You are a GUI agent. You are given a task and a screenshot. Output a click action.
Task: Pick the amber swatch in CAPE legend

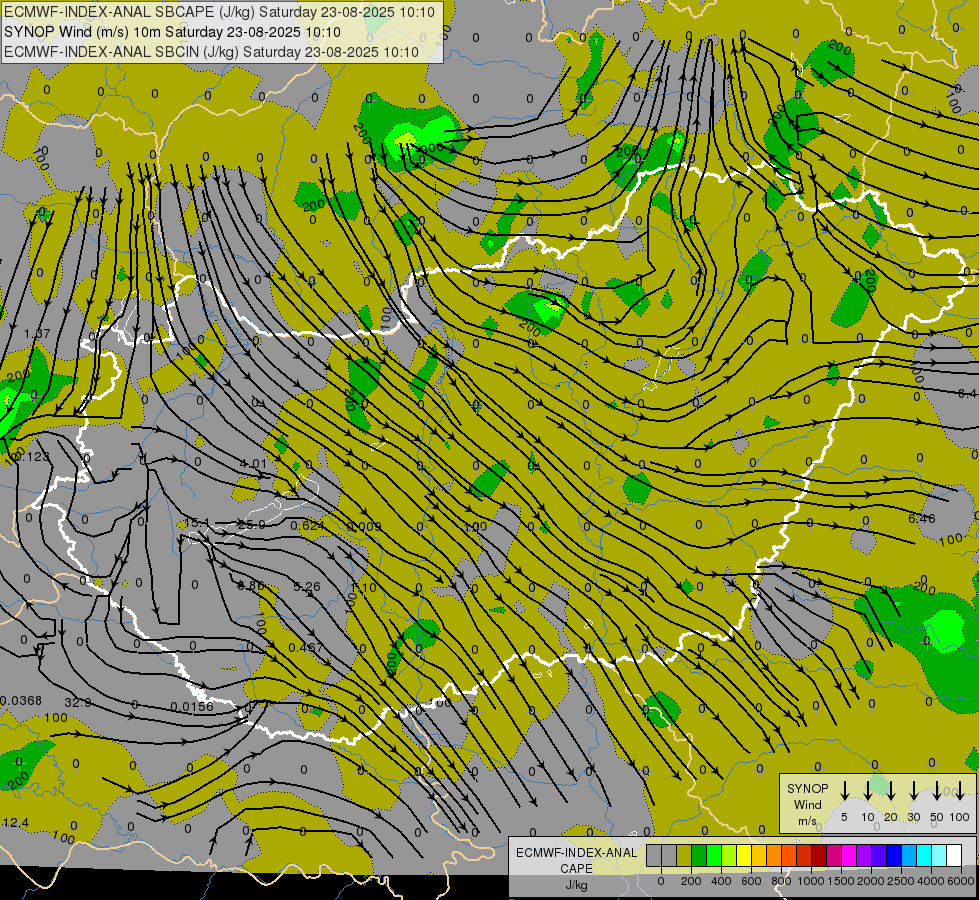759,855
